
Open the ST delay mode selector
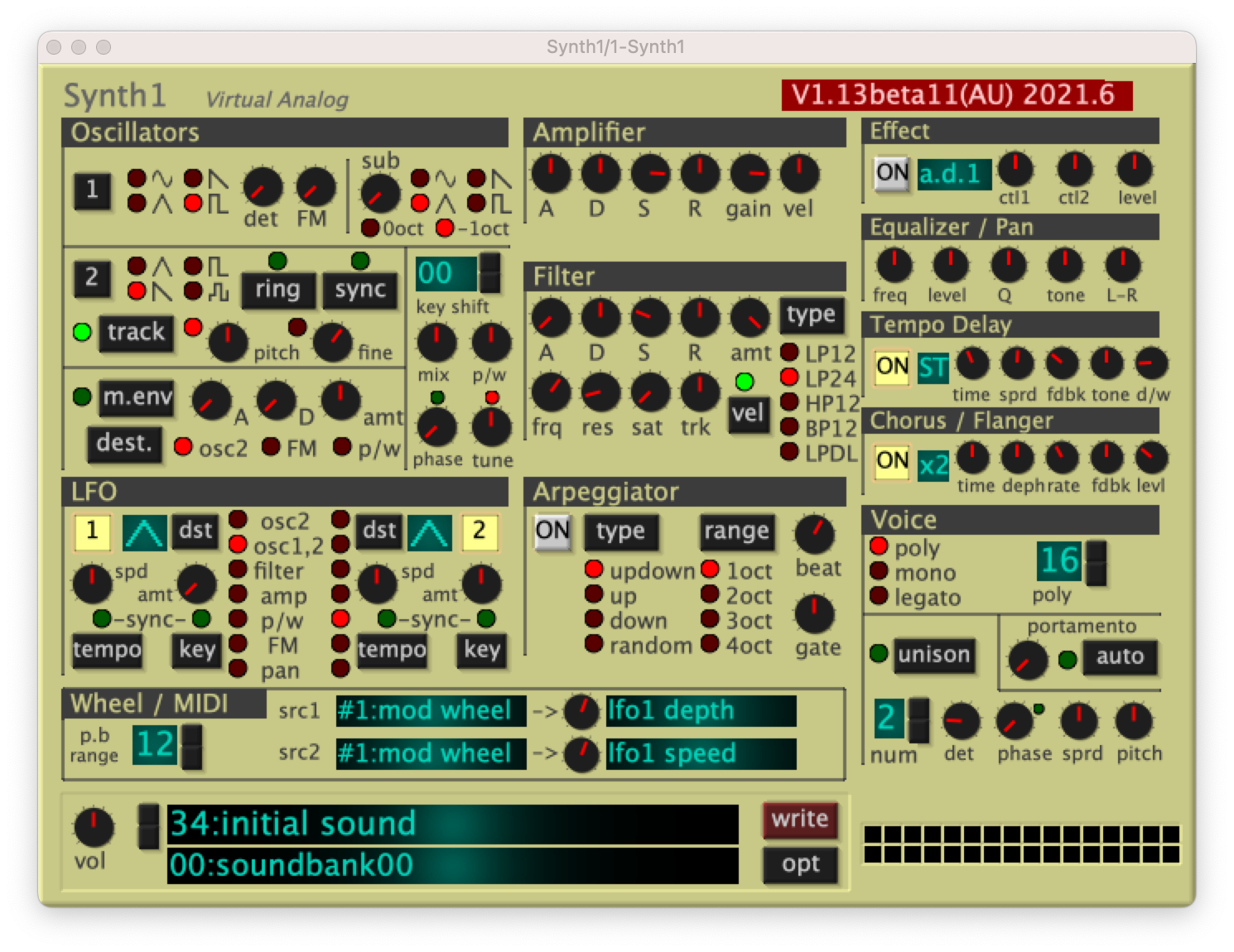(933, 368)
